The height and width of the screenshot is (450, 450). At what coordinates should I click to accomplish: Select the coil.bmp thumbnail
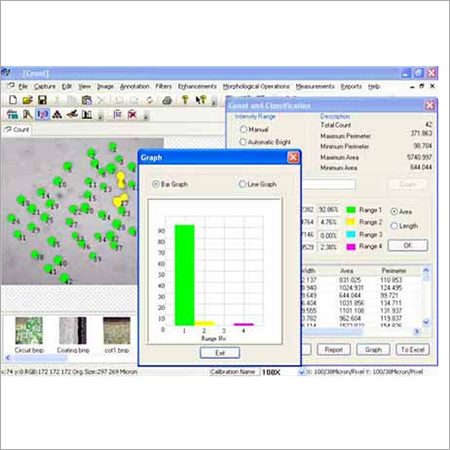pyautogui.click(x=117, y=331)
